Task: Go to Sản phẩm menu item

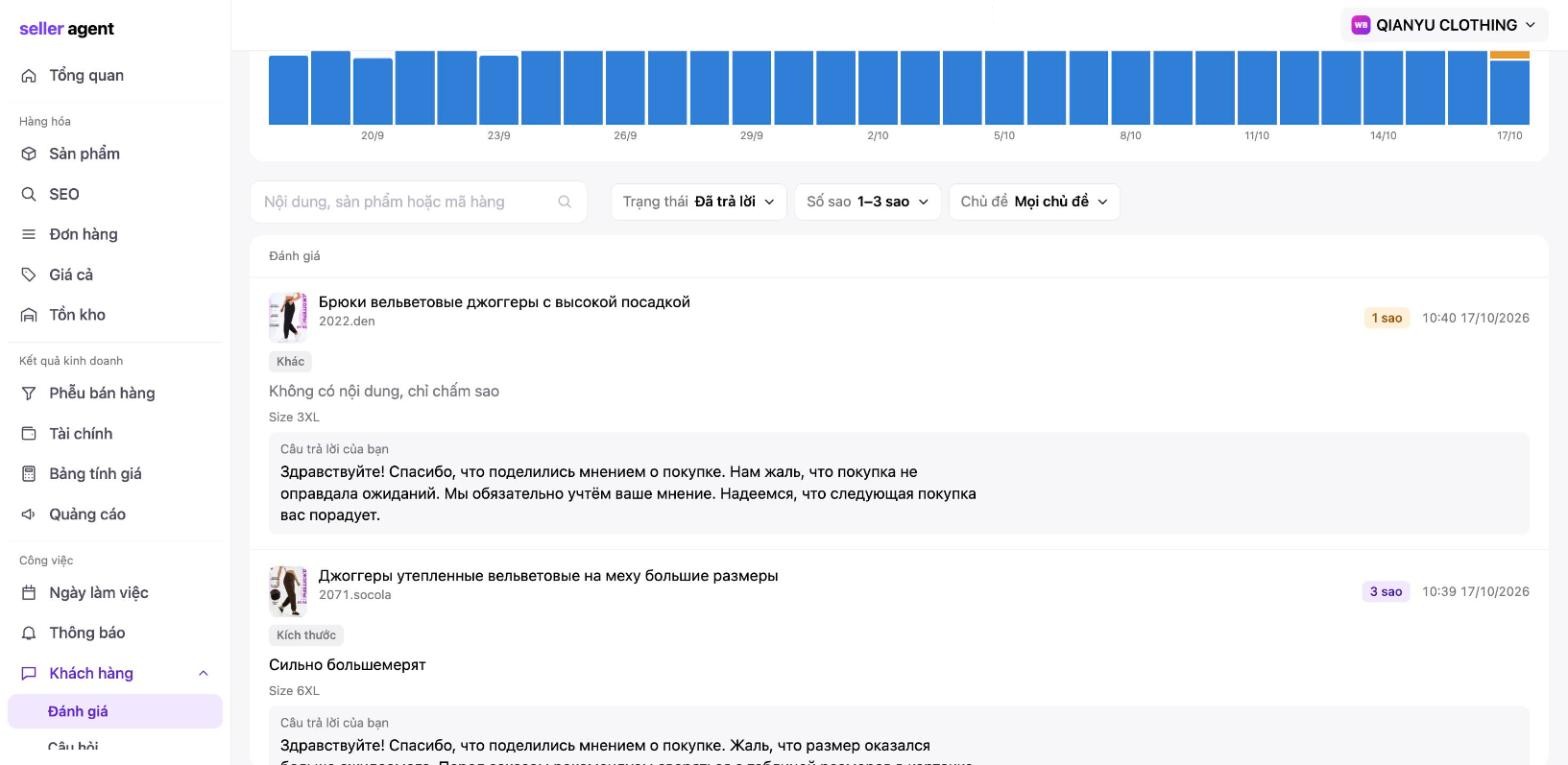Action: pyautogui.click(x=115, y=154)
